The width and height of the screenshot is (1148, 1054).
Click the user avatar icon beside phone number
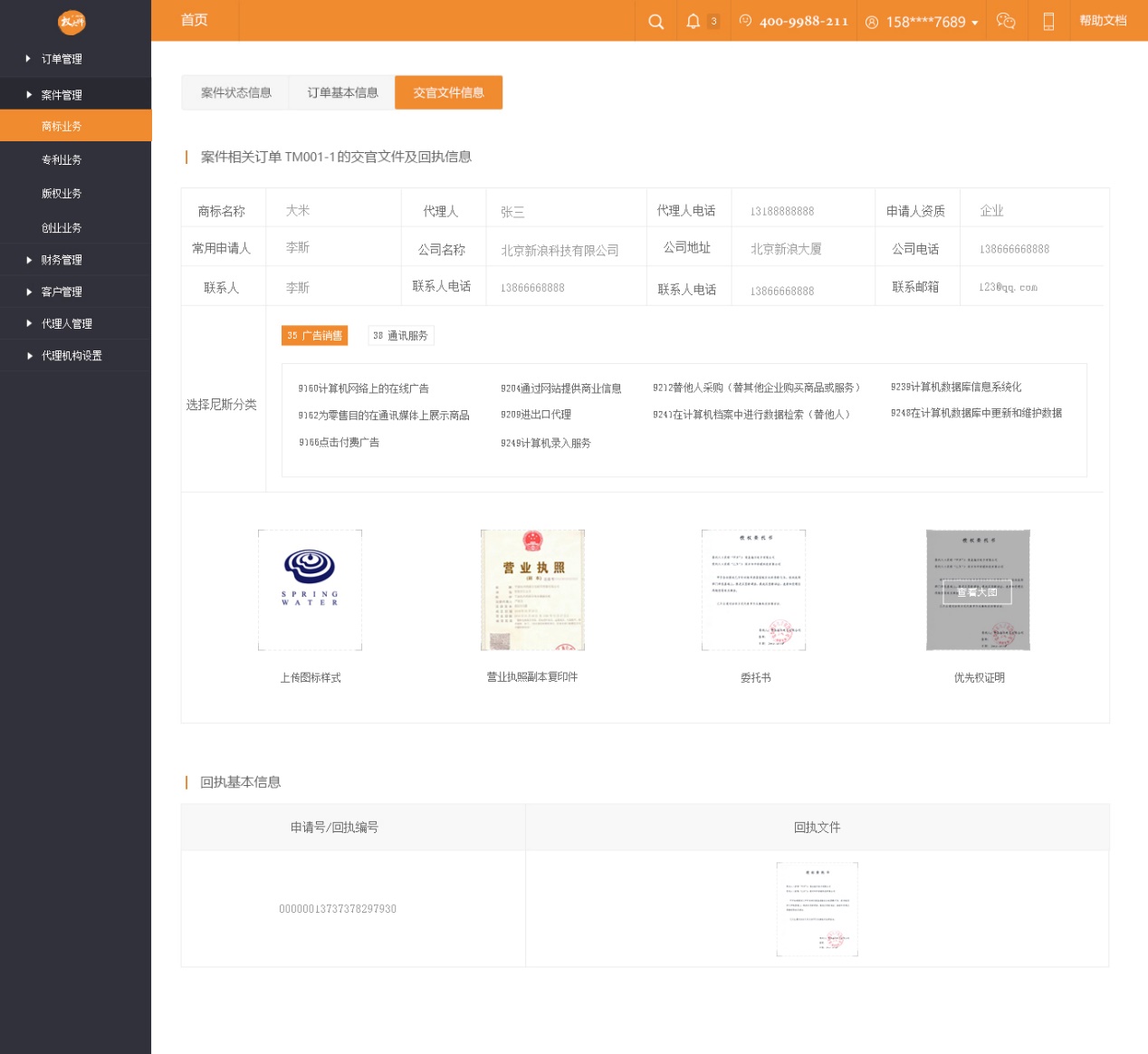871,21
